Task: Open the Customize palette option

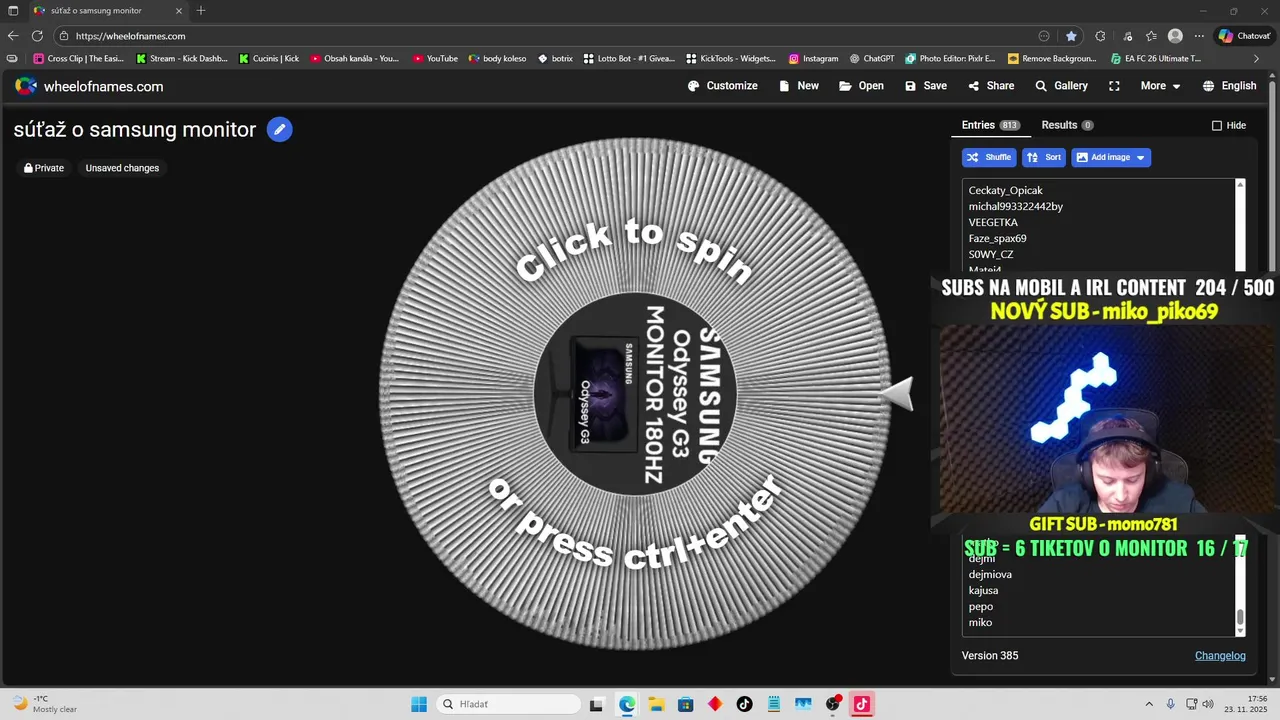Action: tap(723, 86)
